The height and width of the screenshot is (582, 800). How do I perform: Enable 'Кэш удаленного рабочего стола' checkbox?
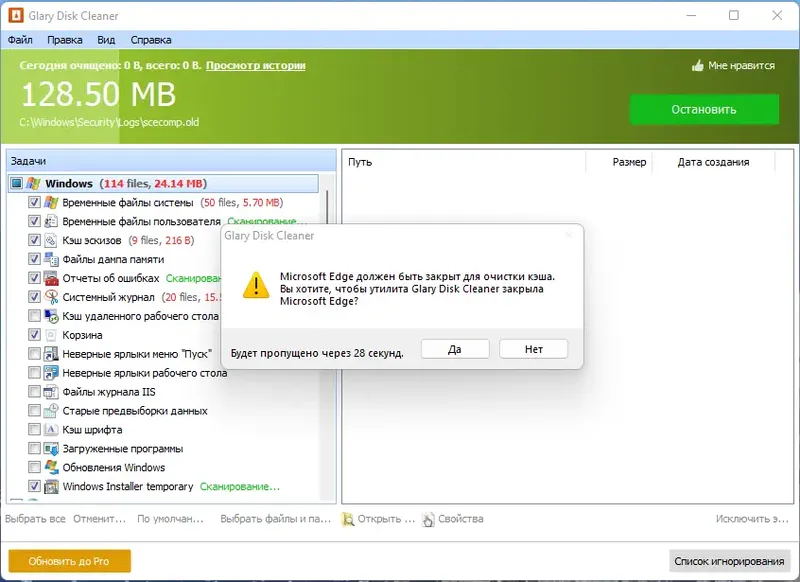[34, 316]
